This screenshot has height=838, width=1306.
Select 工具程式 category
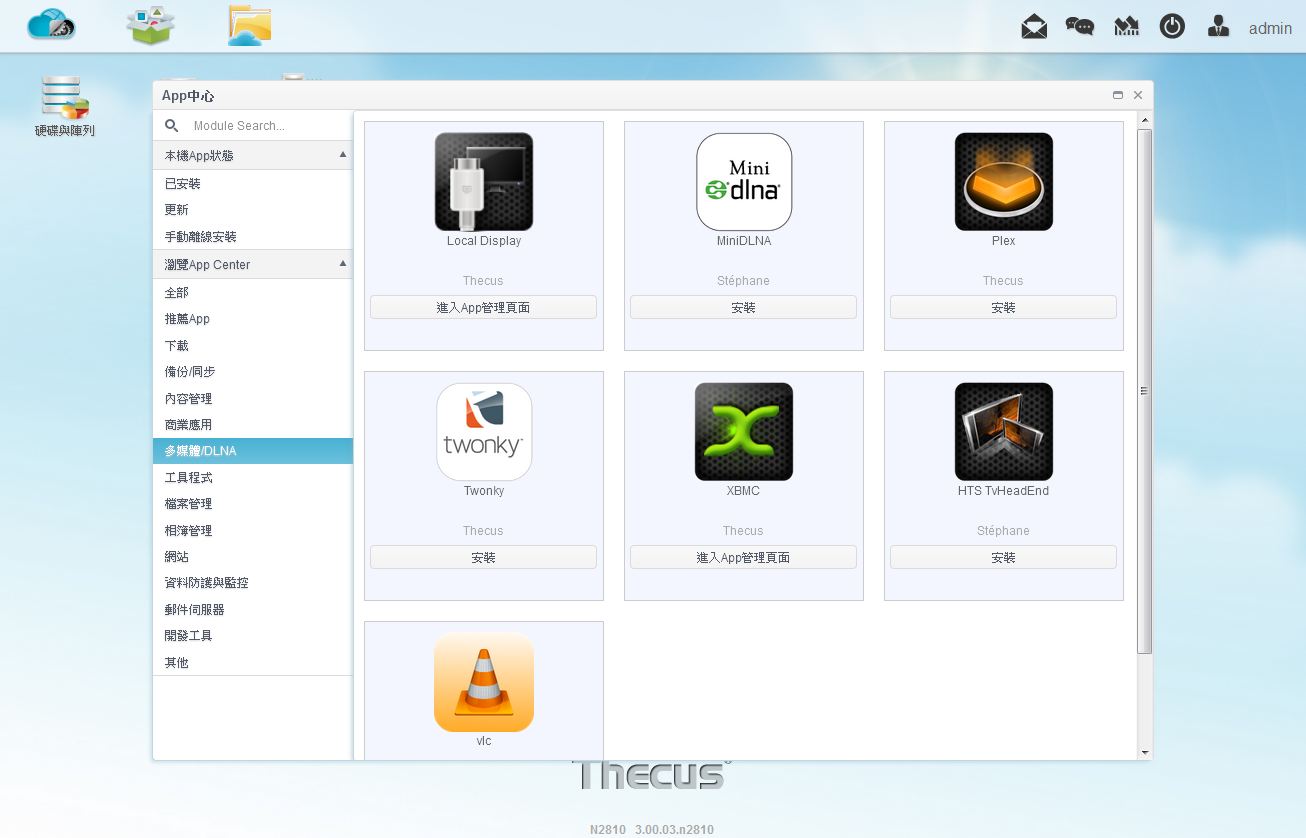(x=253, y=478)
